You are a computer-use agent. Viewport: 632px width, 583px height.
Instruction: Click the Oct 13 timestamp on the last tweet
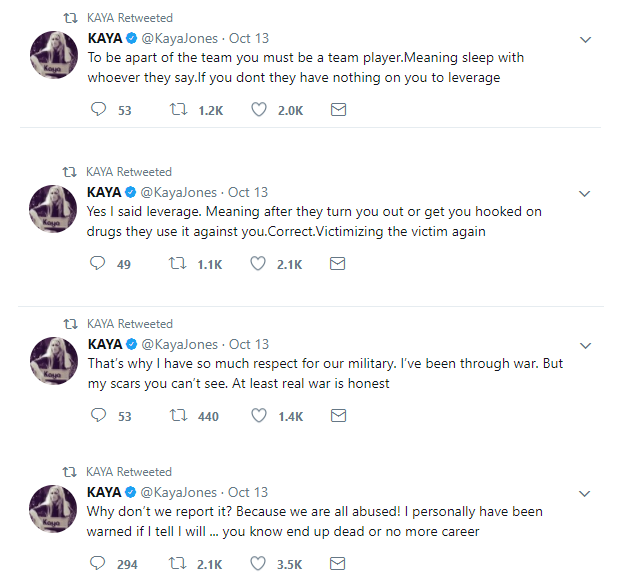click(248, 492)
